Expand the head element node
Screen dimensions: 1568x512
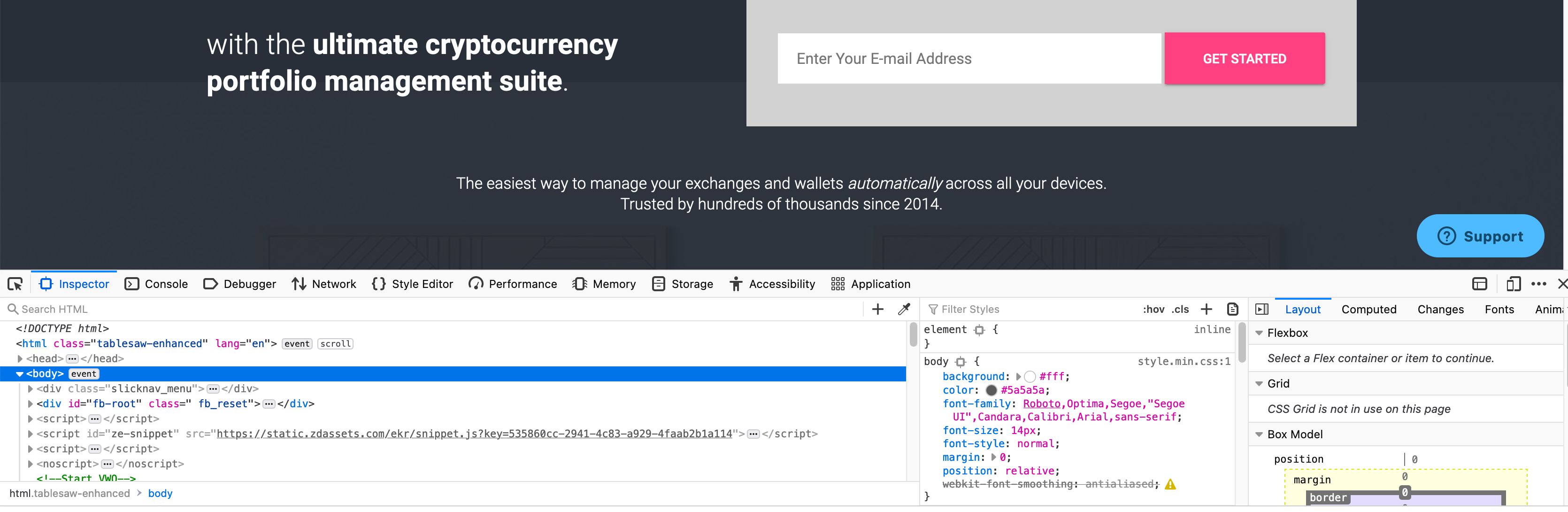[x=20, y=359]
